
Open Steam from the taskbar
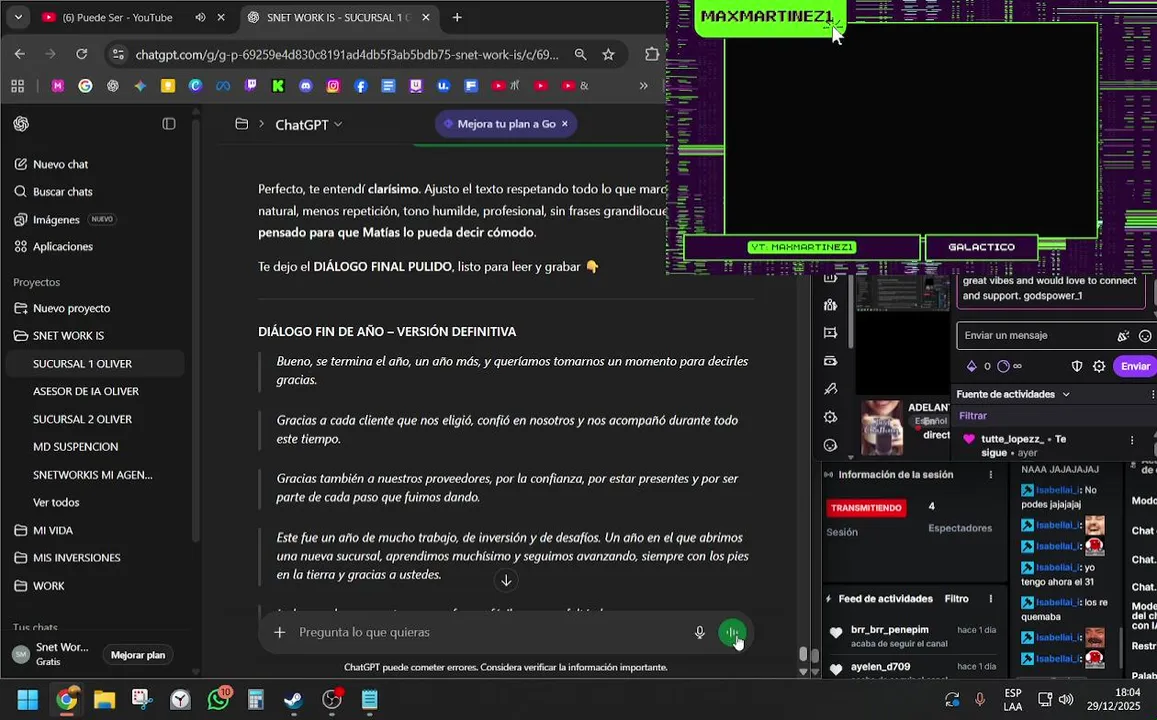[x=294, y=699]
